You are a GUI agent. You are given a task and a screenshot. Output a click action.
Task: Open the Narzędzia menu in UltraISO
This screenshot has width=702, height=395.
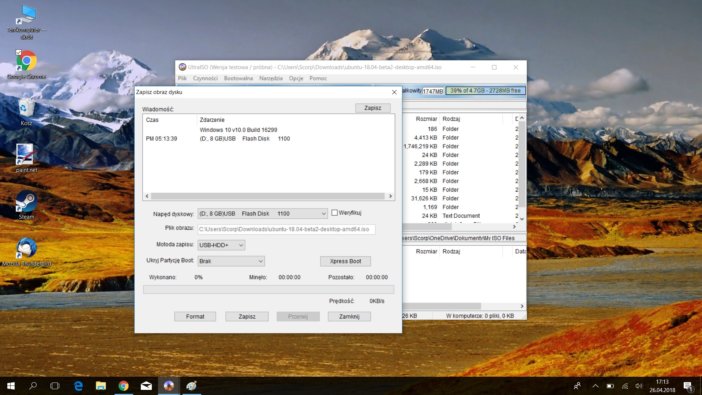270,78
